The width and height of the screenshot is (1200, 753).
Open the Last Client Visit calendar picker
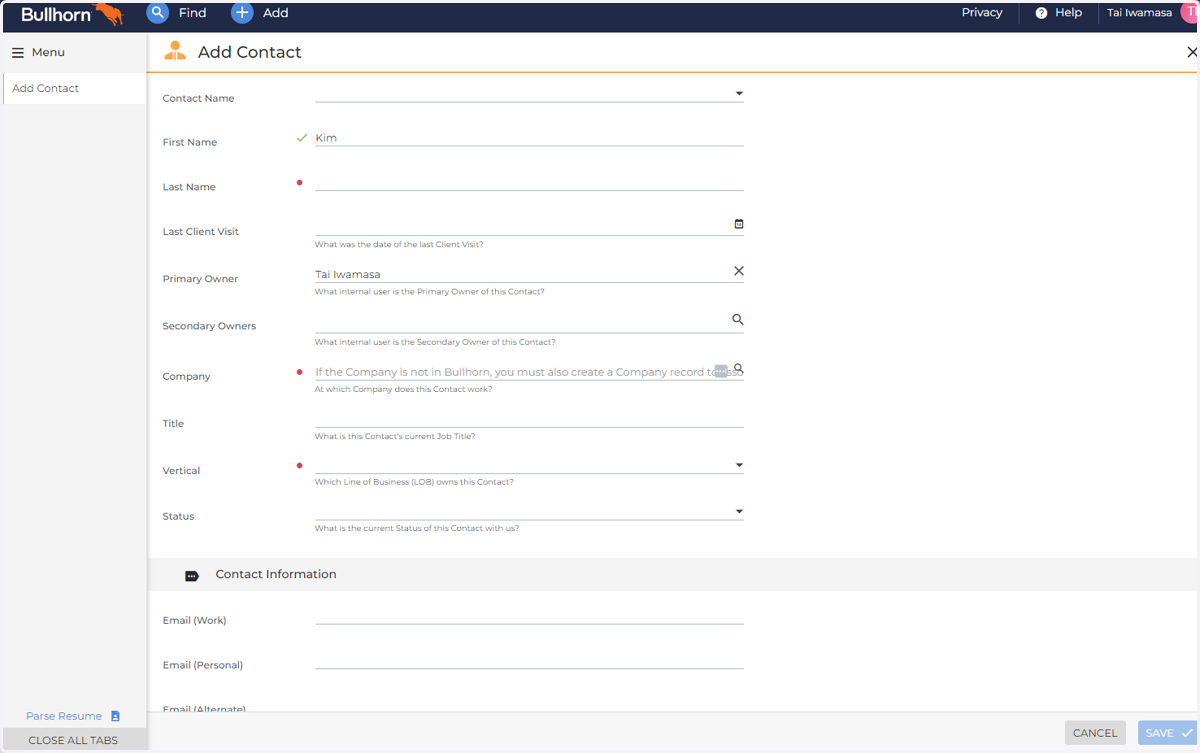click(x=739, y=224)
